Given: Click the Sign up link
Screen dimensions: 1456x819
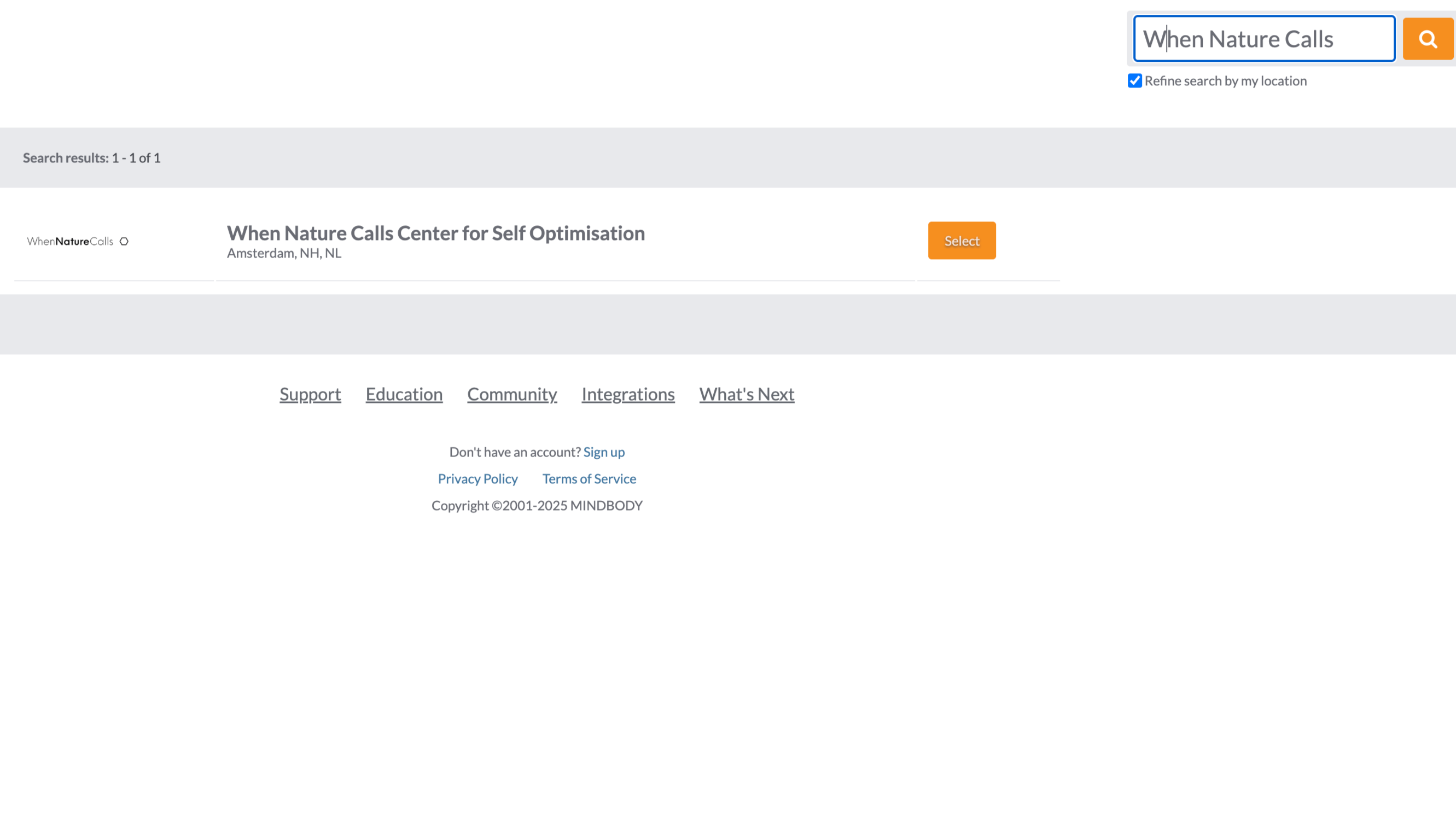Looking at the screenshot, I should coord(604,452).
